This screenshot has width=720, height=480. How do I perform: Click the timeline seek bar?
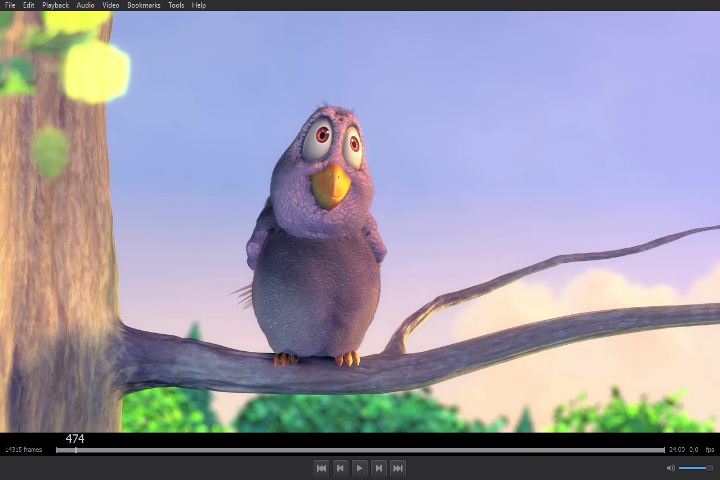(x=360, y=450)
